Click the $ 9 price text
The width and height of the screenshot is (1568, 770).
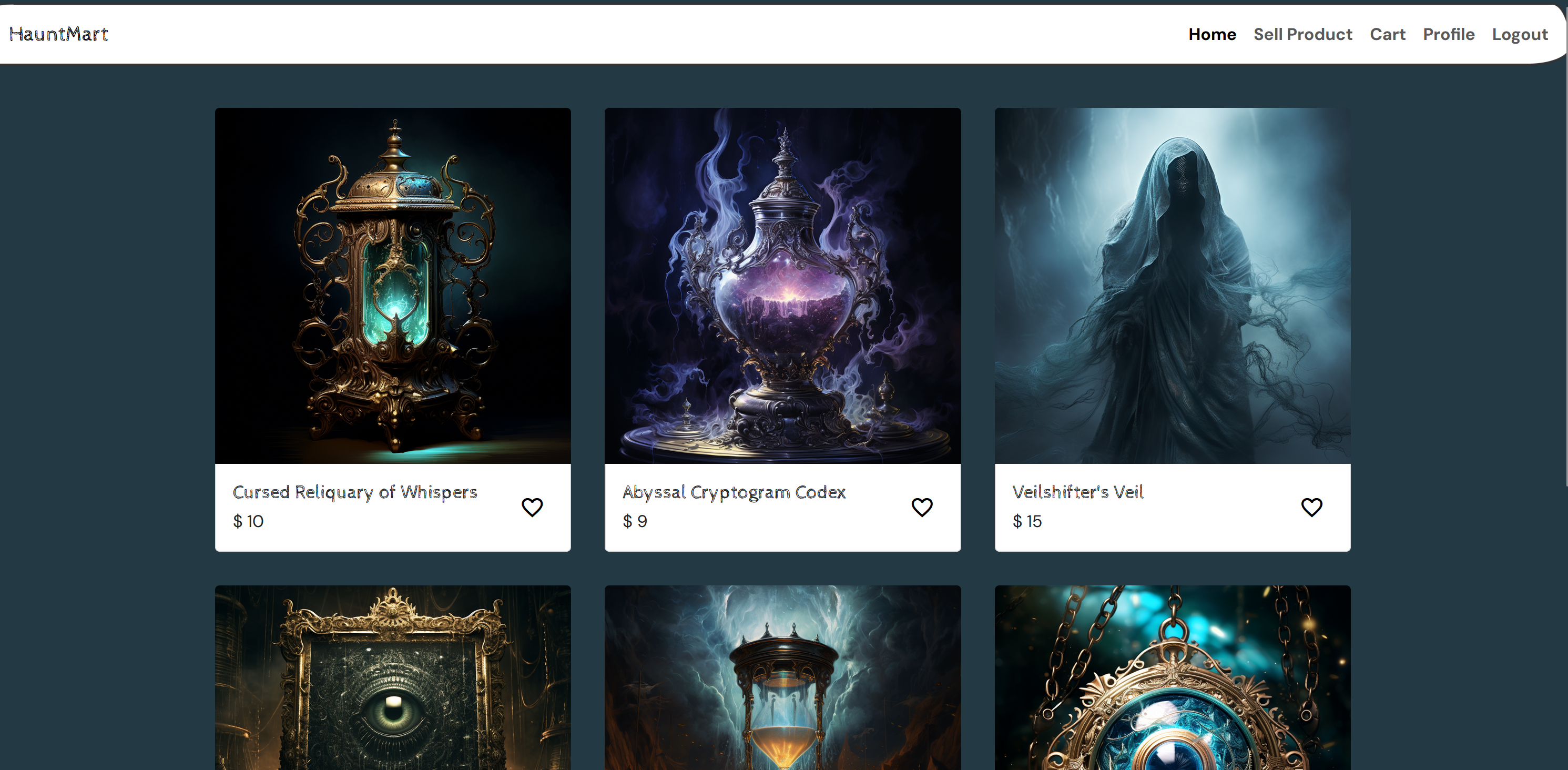point(634,521)
